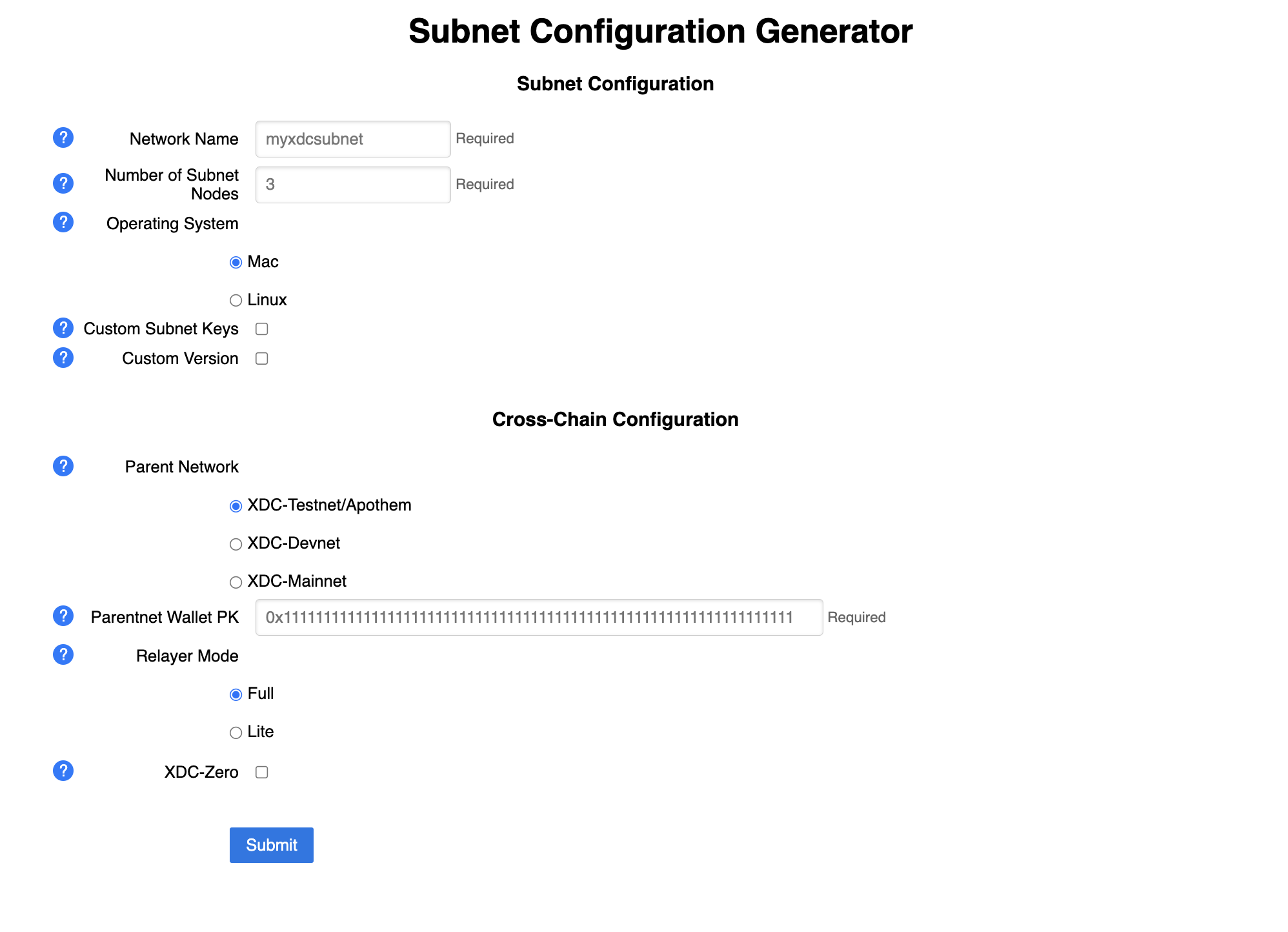
Task: Click the help icon next to Custom Subnet Keys
Action: pos(63,328)
